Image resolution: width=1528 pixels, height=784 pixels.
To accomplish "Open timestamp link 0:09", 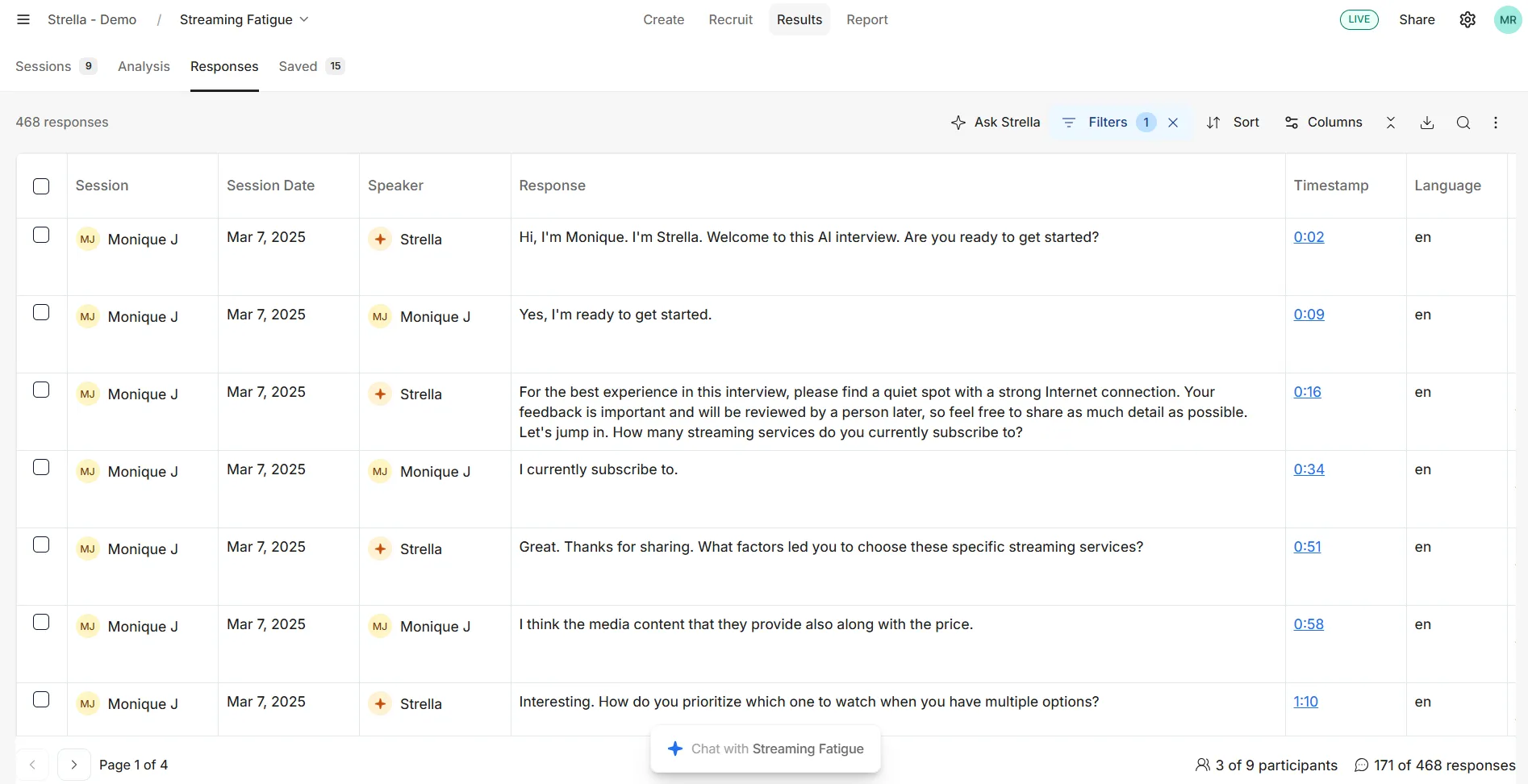I will tap(1309, 315).
